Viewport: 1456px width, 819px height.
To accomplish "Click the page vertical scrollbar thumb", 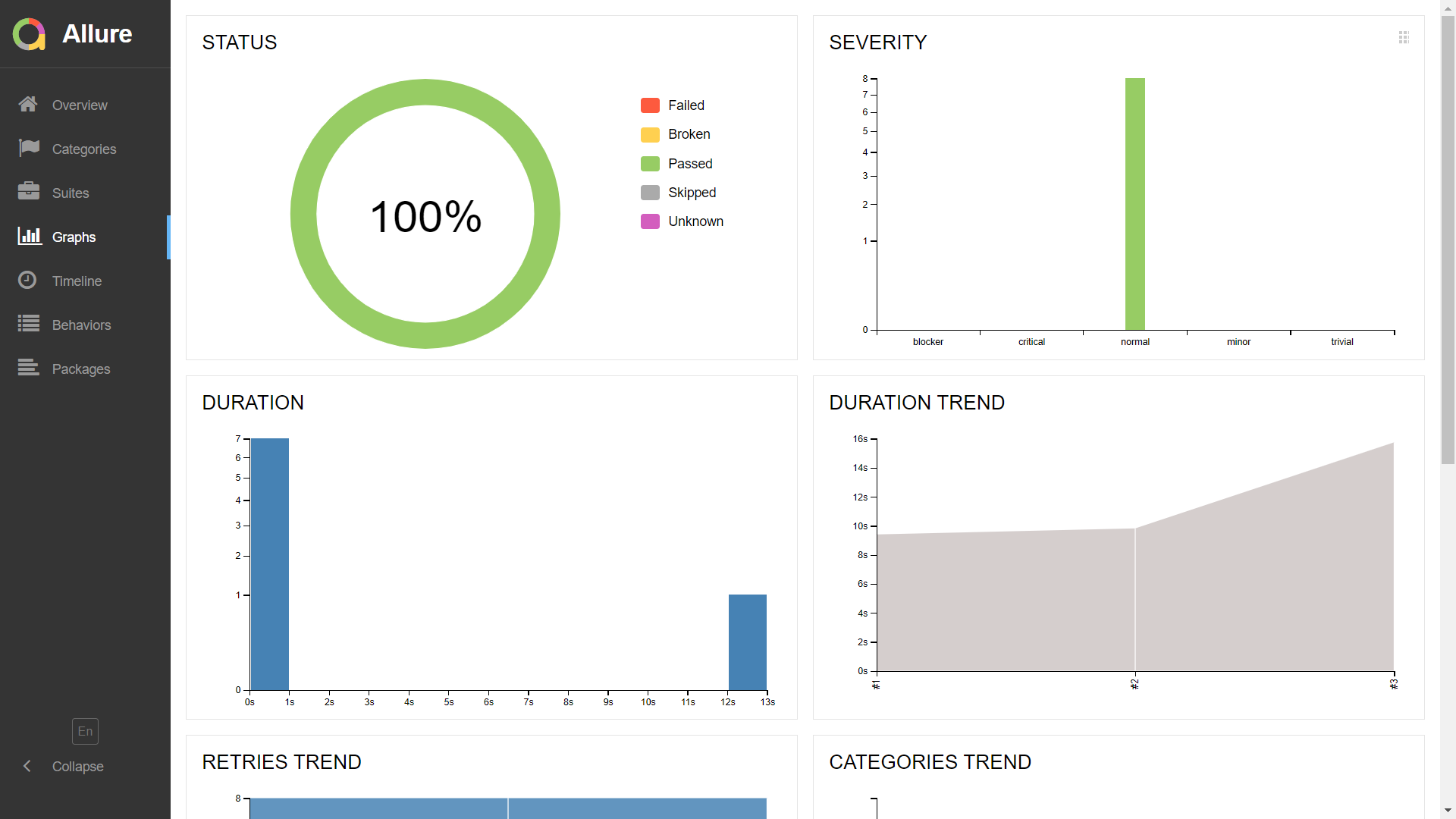I will coord(1448,239).
